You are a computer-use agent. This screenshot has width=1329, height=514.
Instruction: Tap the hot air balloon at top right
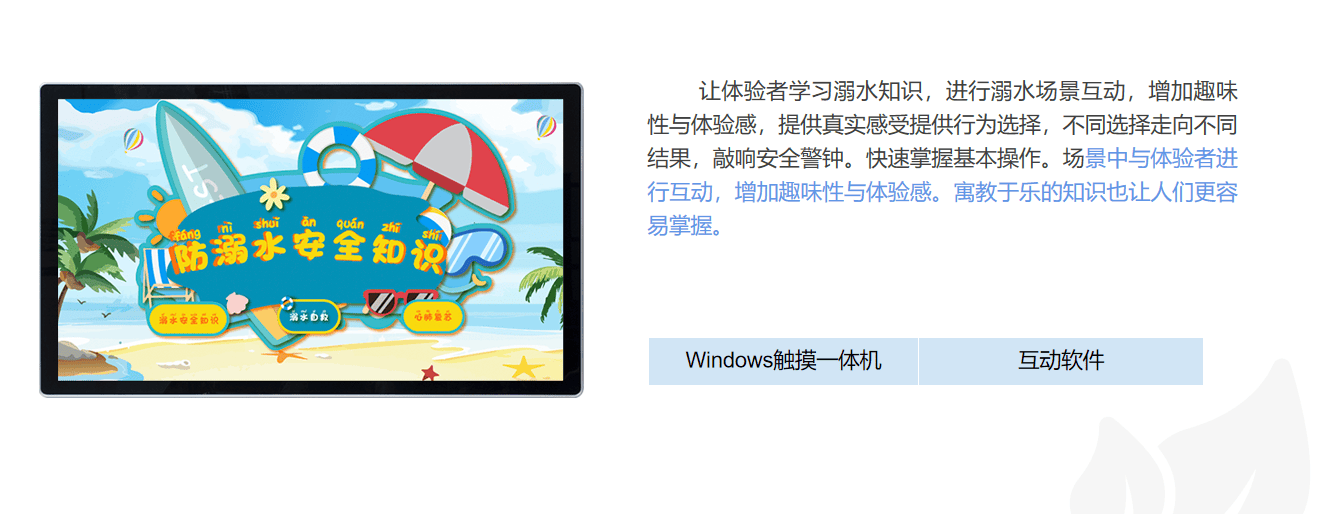pos(546,127)
